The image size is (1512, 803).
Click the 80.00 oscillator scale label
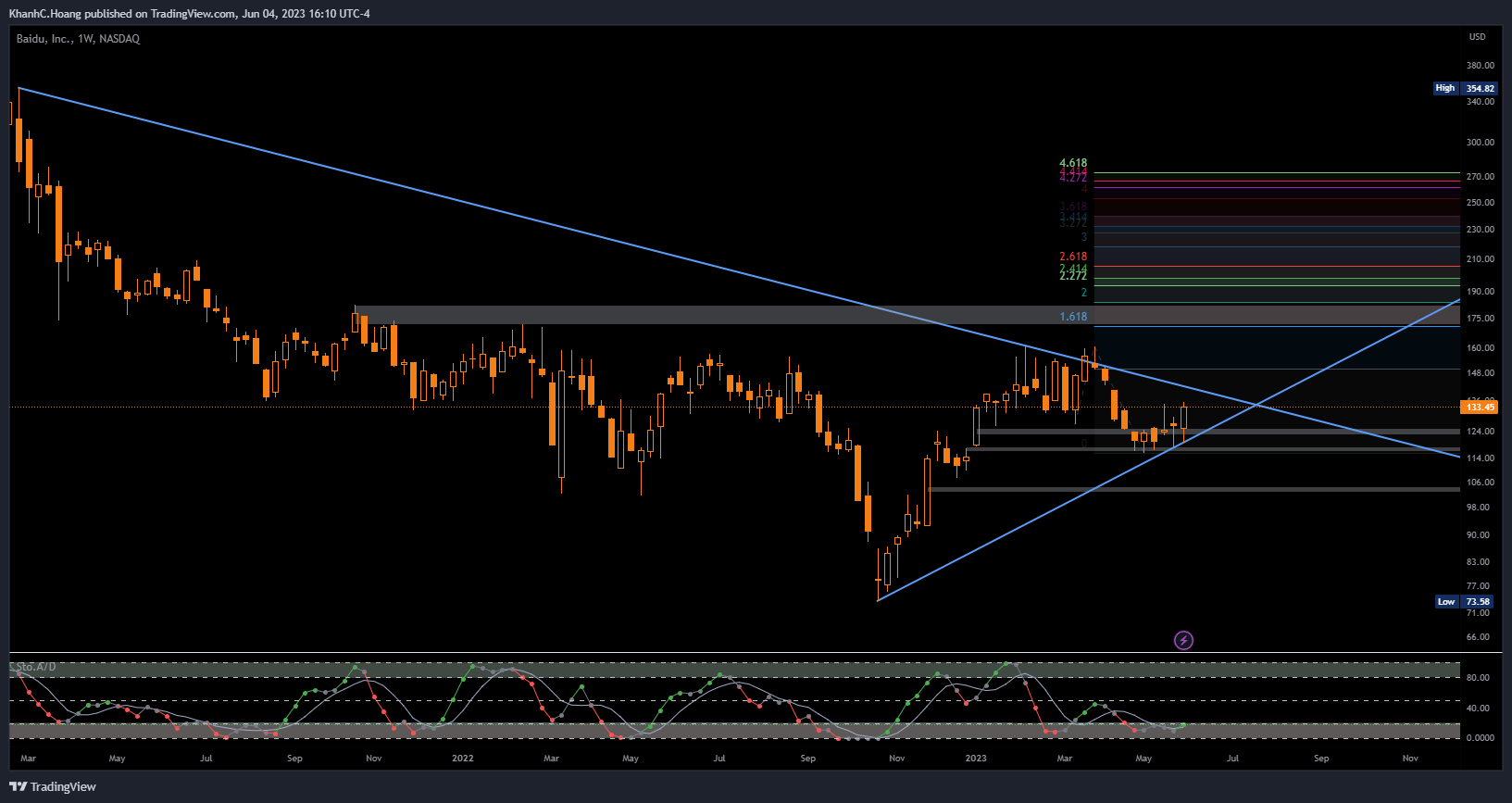tap(1479, 678)
